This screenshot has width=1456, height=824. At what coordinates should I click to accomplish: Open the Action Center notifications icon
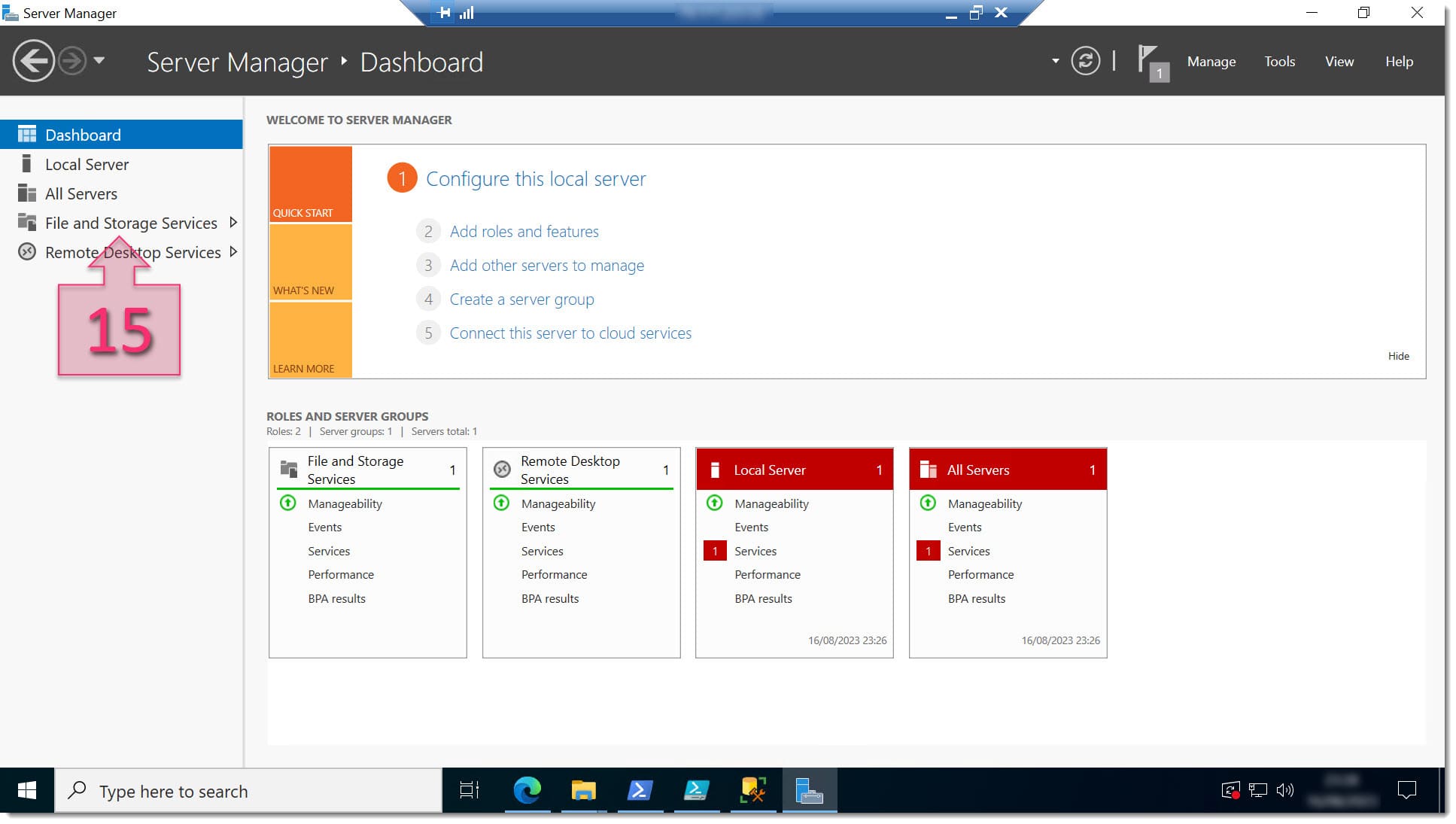[1406, 790]
